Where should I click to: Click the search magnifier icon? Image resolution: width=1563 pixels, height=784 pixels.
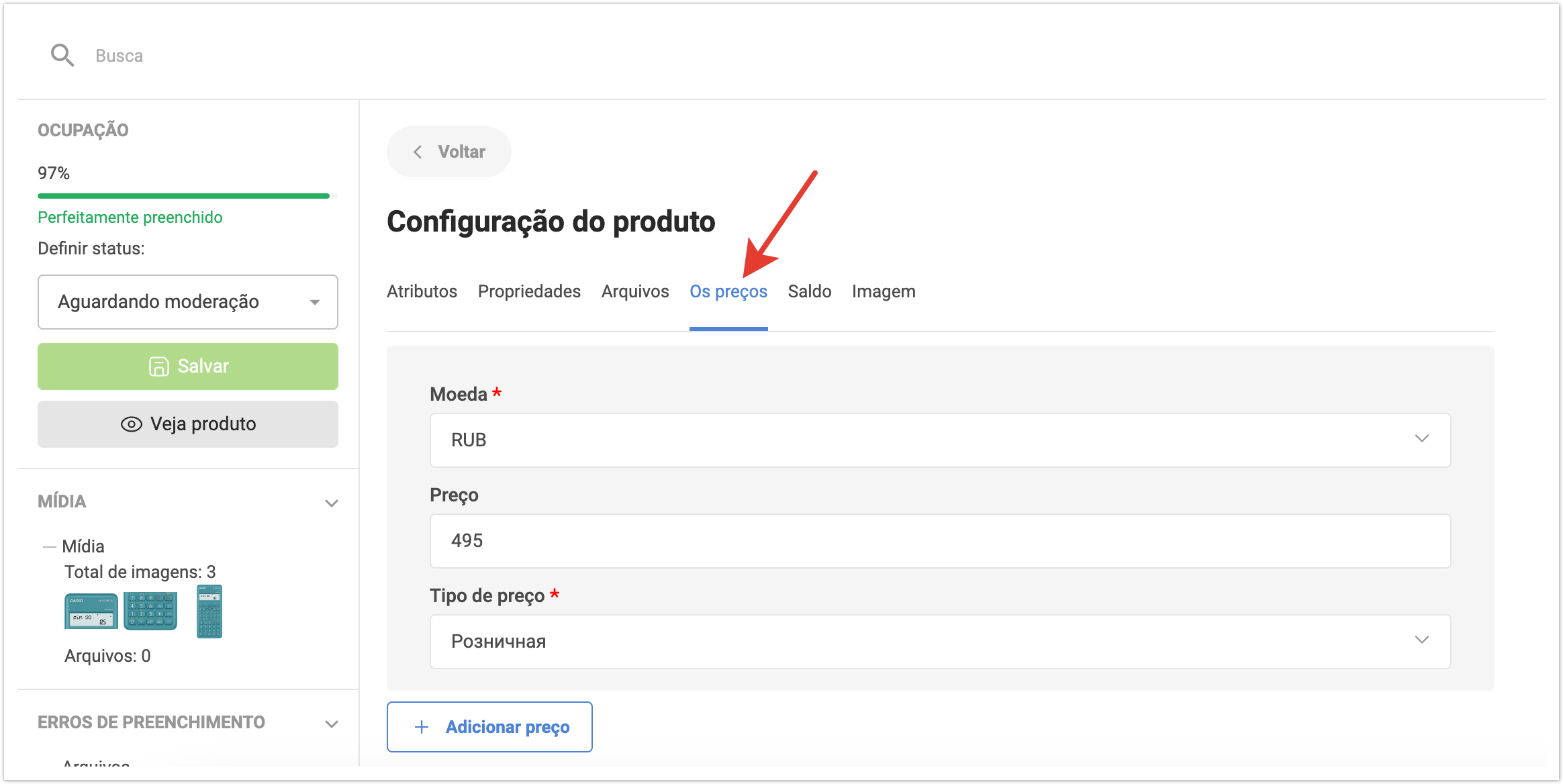pos(62,55)
